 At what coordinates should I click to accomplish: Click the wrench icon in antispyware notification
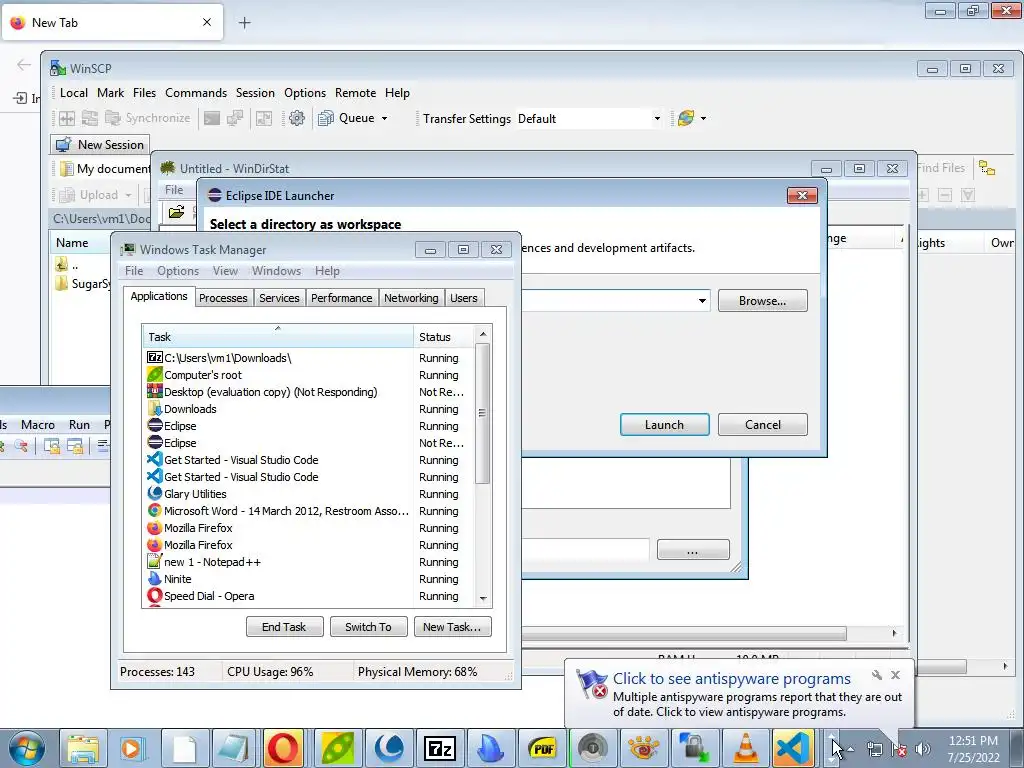point(876,675)
